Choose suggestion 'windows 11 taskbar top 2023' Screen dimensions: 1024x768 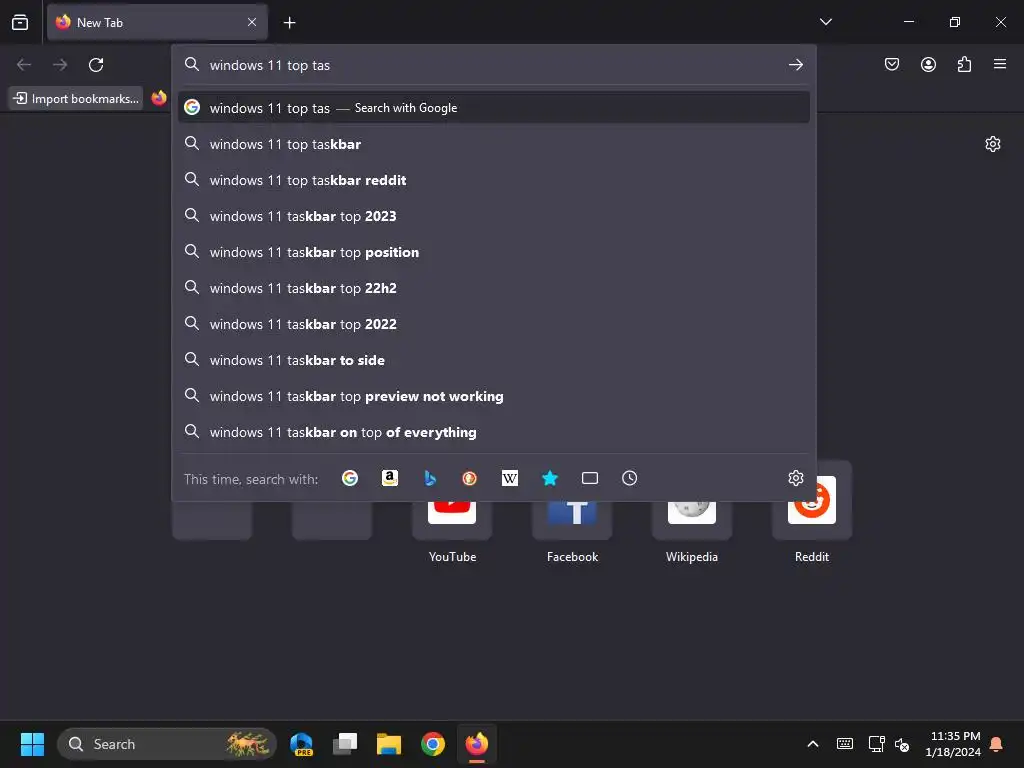[x=494, y=216]
